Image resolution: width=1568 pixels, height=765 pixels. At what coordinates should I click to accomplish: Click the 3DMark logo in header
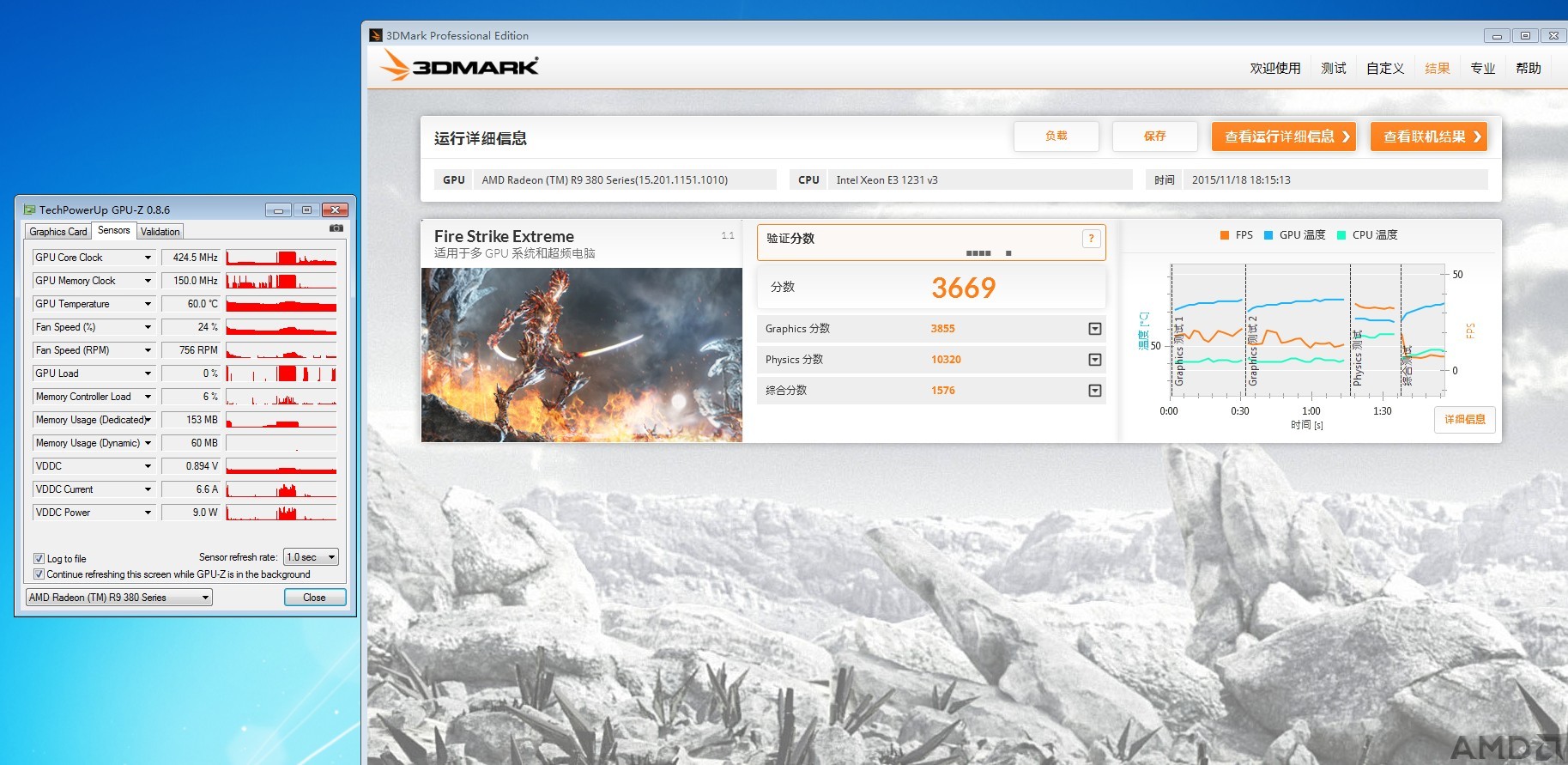[x=459, y=65]
